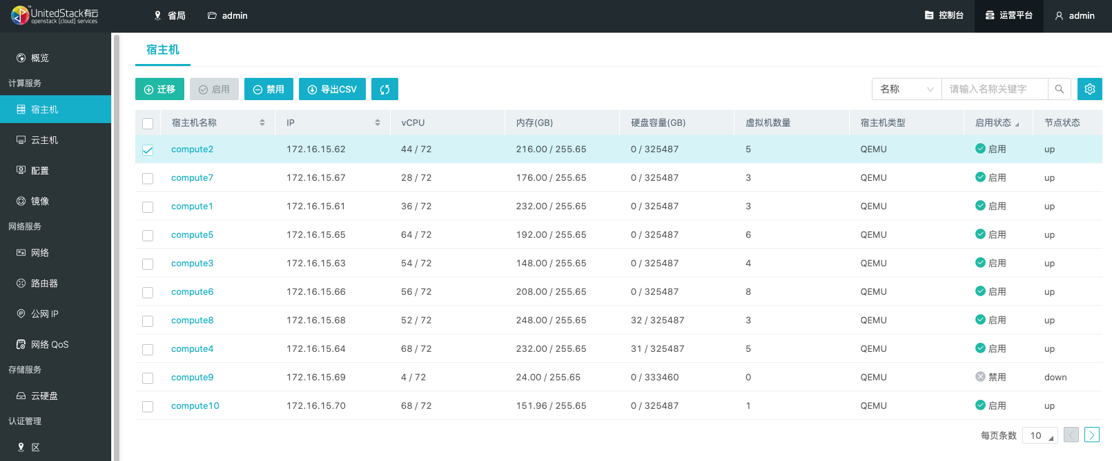Click the down node status of compute9

pos(1055,377)
